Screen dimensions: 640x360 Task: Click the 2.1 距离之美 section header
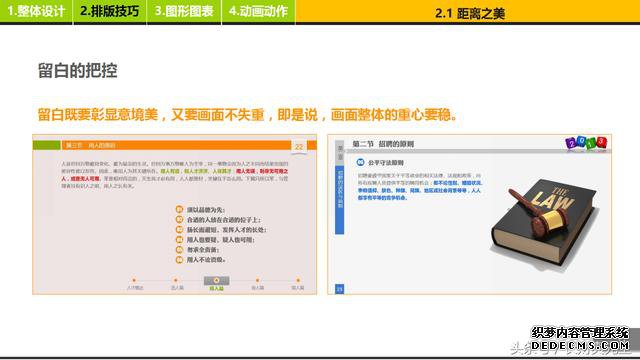pos(469,13)
